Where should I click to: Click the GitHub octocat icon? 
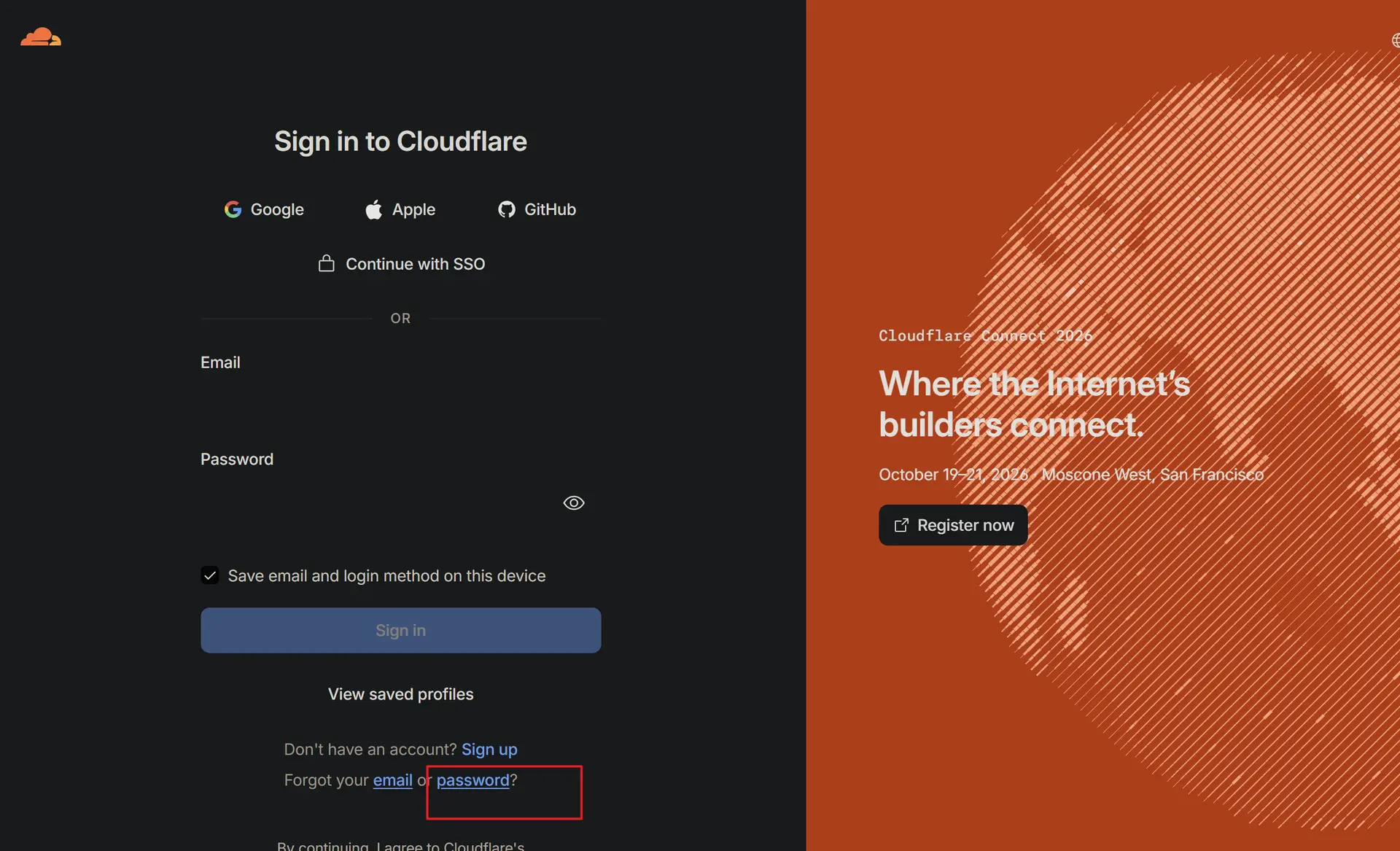click(507, 209)
